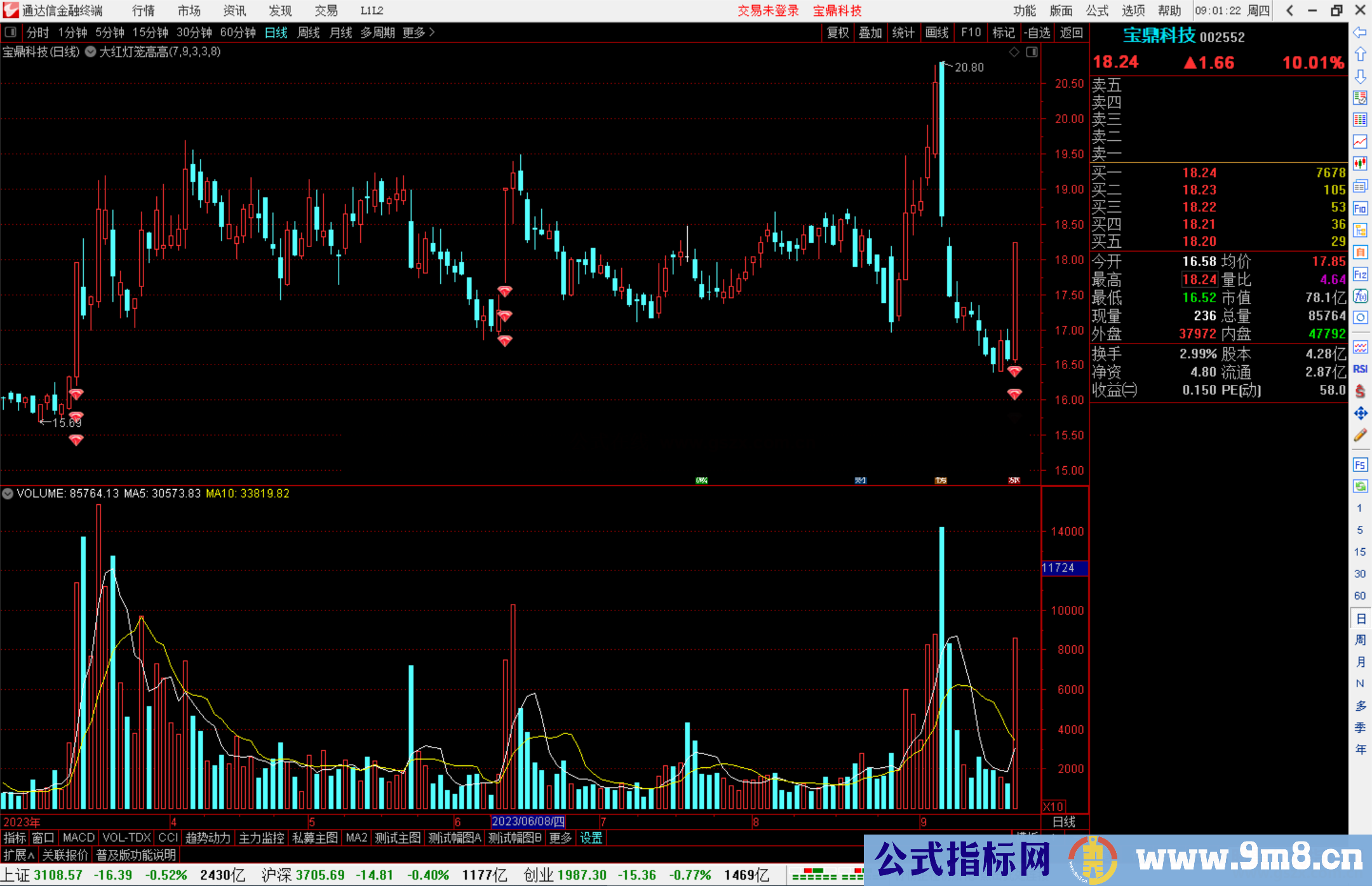The width and height of the screenshot is (1372, 886).
Task: Open the 选项 menu
Action: click(1133, 11)
